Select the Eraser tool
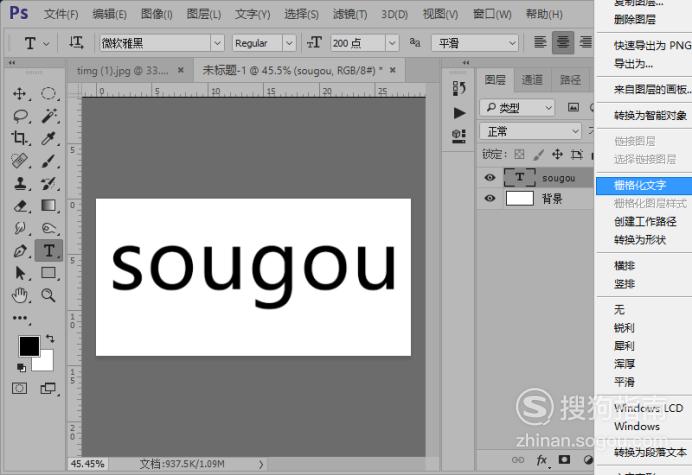This screenshot has height=475, width=692. pos(20,206)
